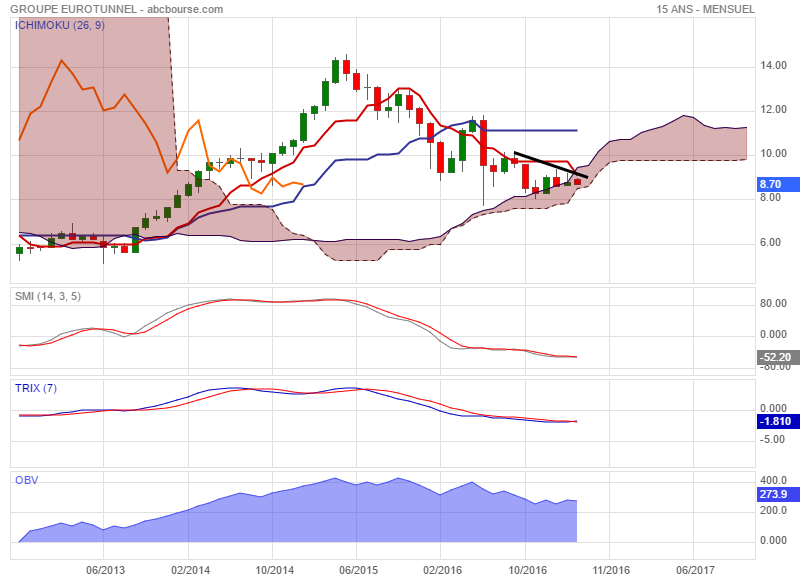800x580 pixels.
Task: Click the 11/2016 date label
Action: point(611,570)
